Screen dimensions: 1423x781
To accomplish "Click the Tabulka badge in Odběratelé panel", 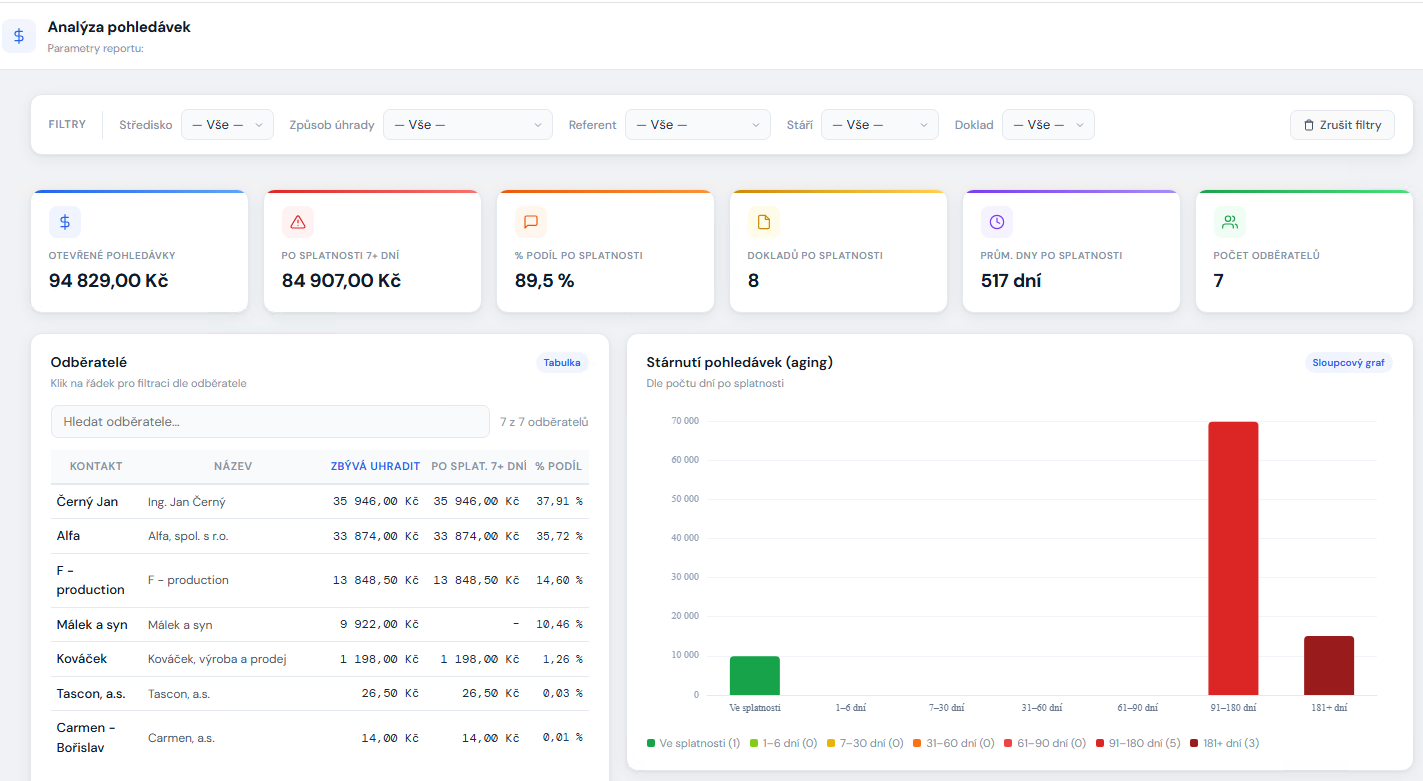I will [562, 363].
